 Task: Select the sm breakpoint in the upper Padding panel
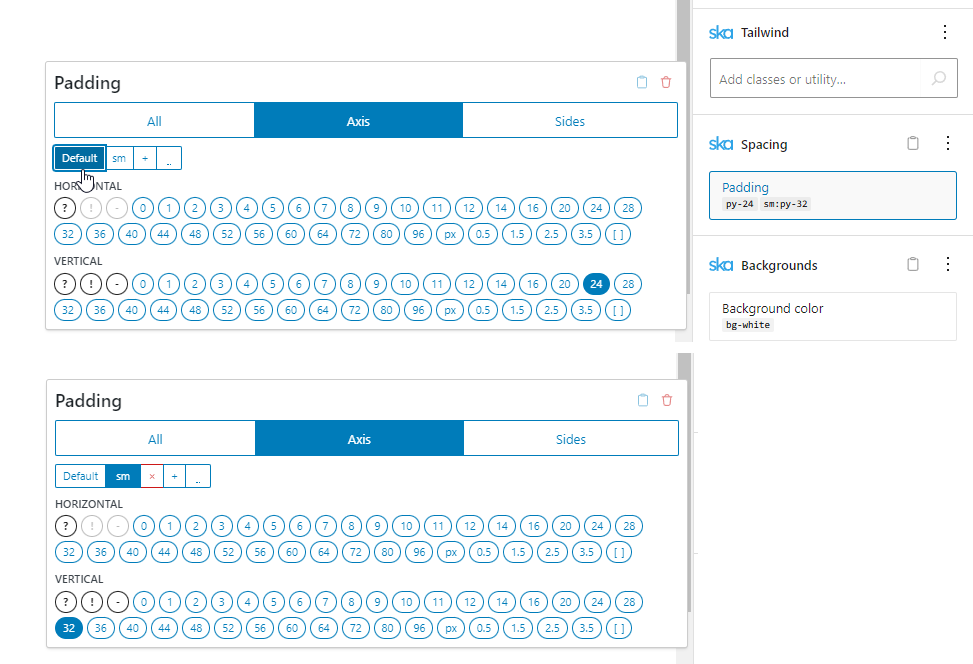[x=119, y=158]
